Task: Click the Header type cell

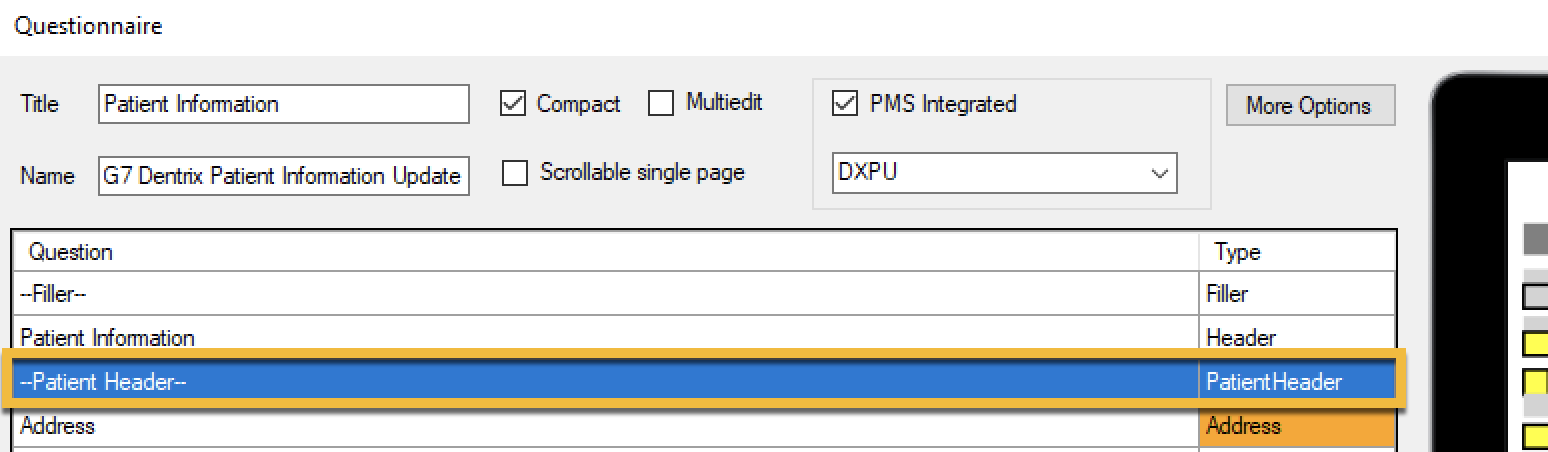Action: point(1297,336)
